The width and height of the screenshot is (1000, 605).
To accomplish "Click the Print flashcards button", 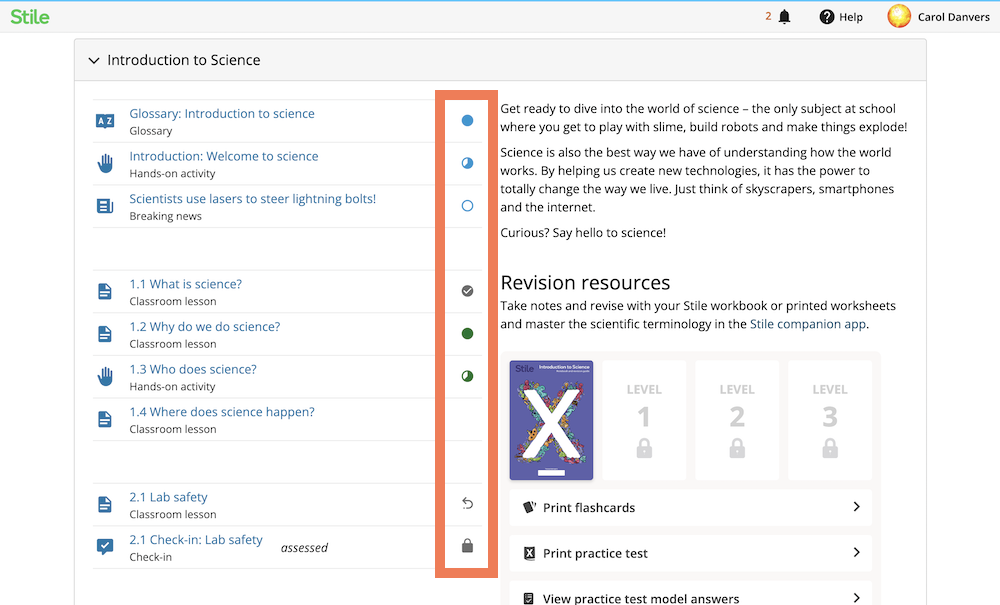I will point(691,507).
